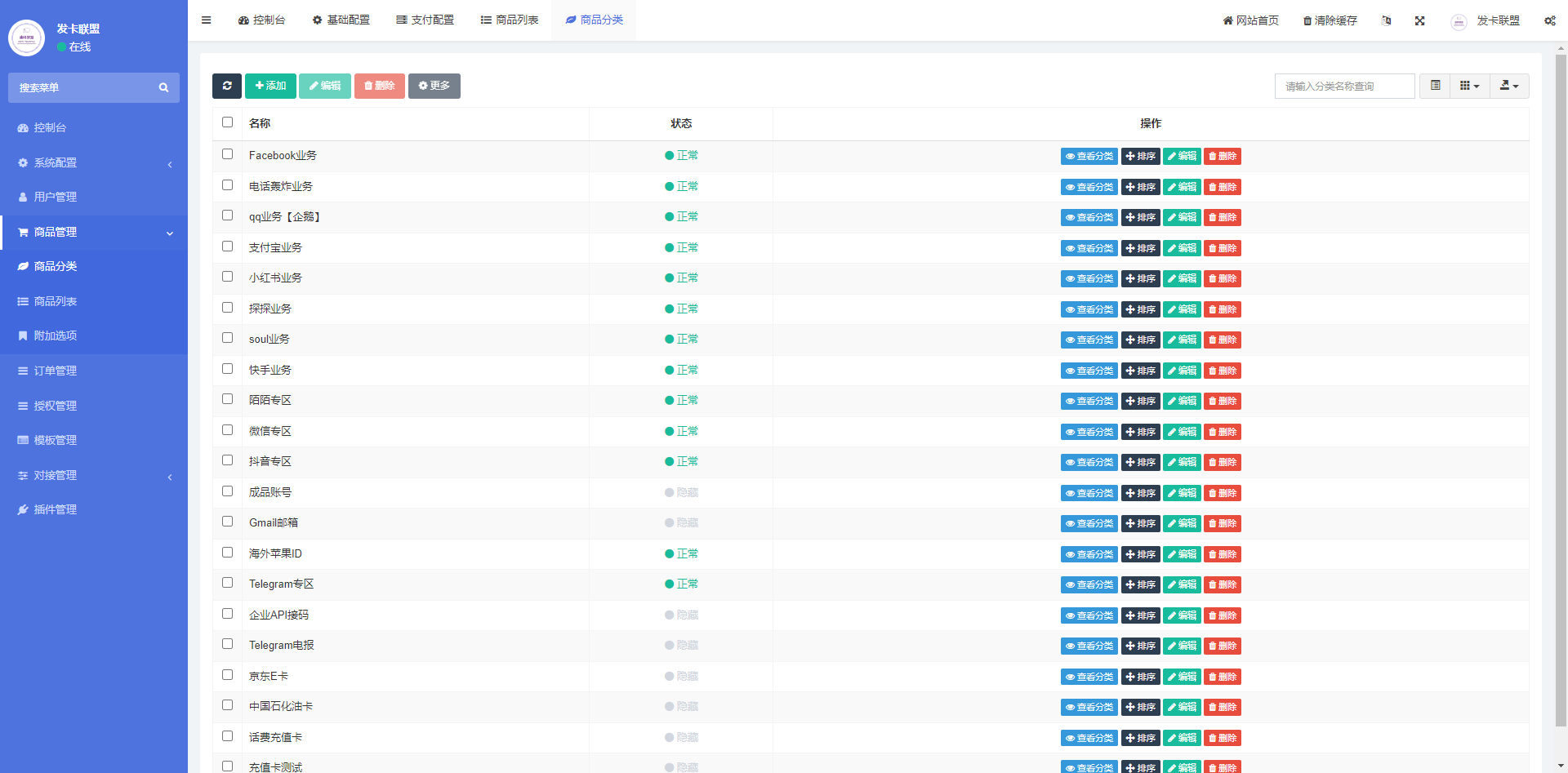
Task: Open the settings gears icon at top right
Action: coord(1549,20)
